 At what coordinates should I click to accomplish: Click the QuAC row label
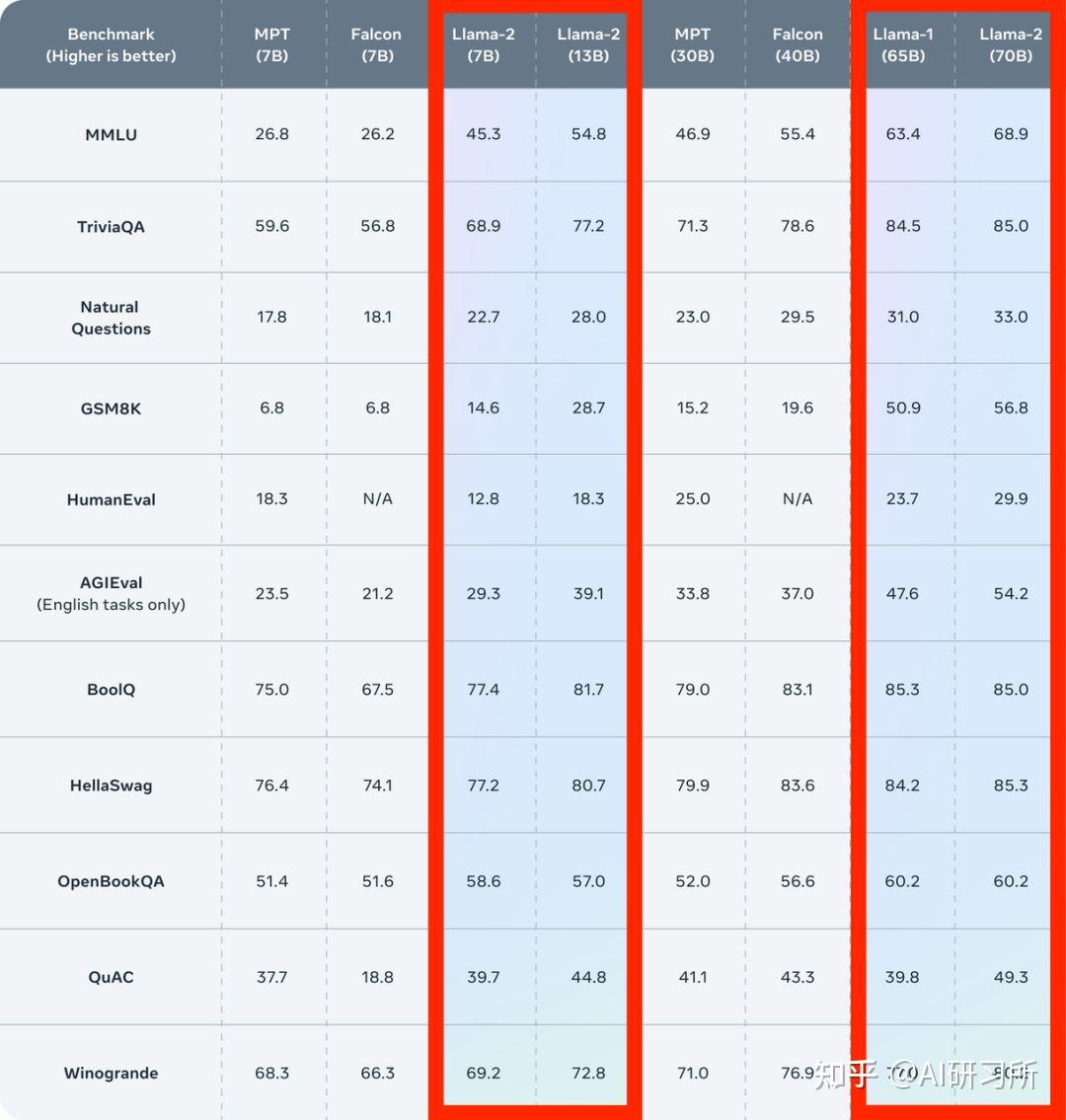click(111, 977)
